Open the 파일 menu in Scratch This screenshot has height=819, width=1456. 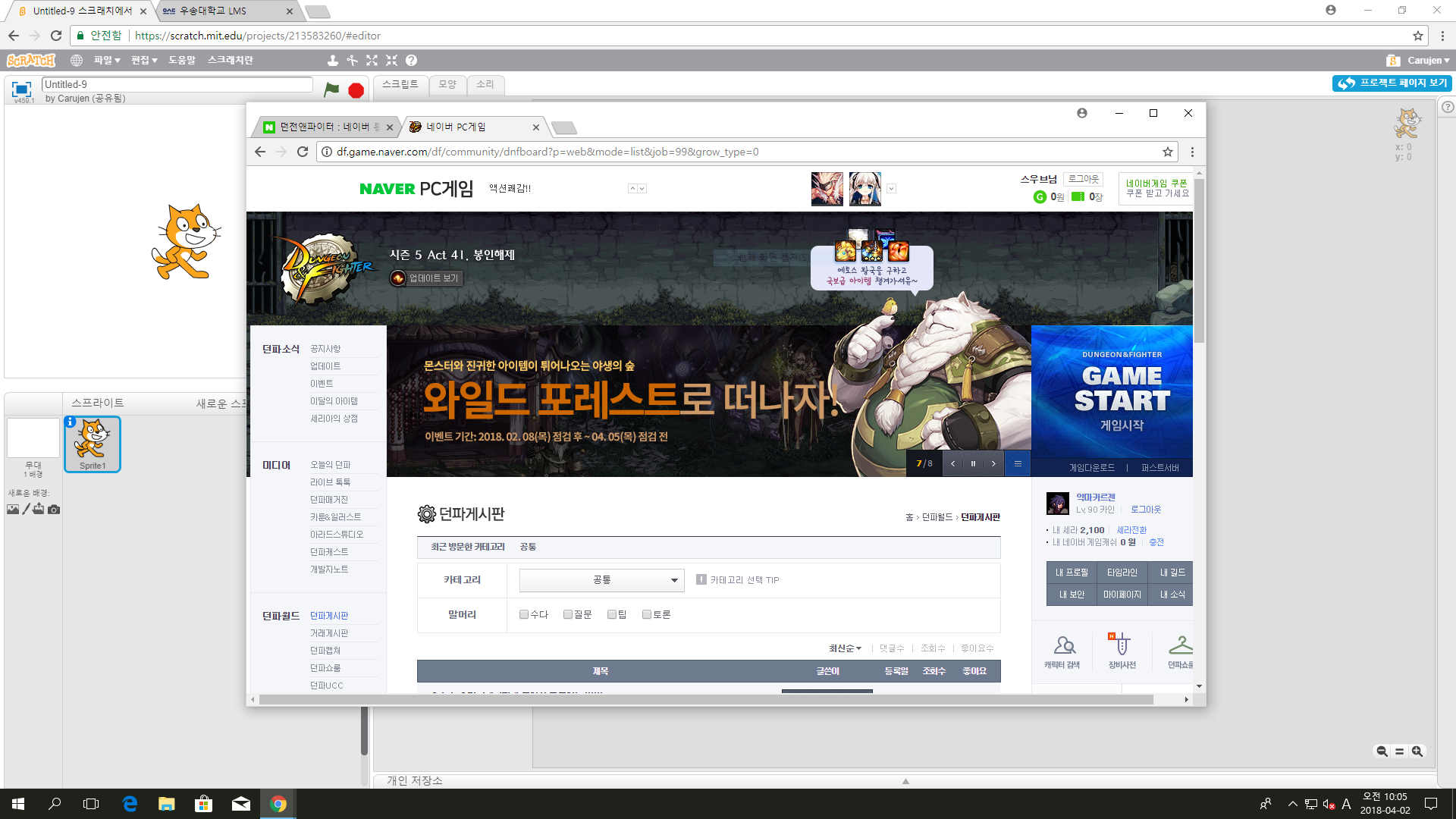106,61
